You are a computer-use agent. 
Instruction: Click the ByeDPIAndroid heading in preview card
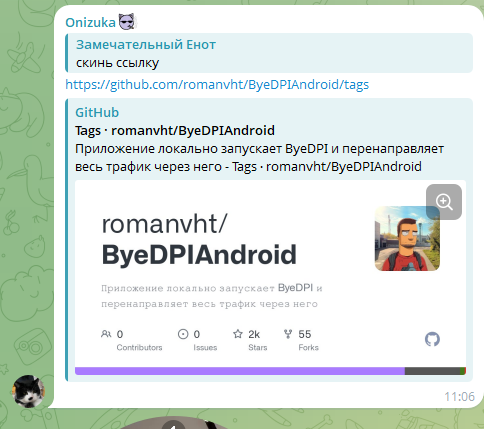[x=199, y=254]
